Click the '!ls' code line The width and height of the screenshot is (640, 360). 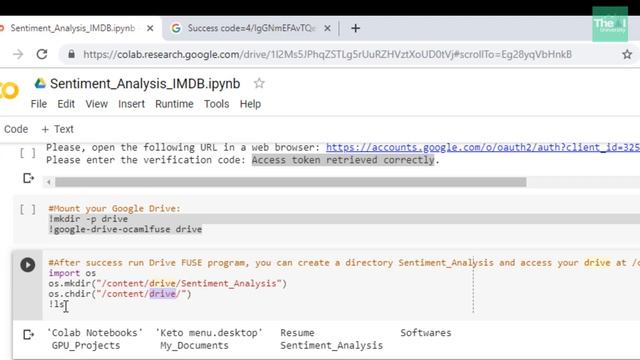[56, 304]
